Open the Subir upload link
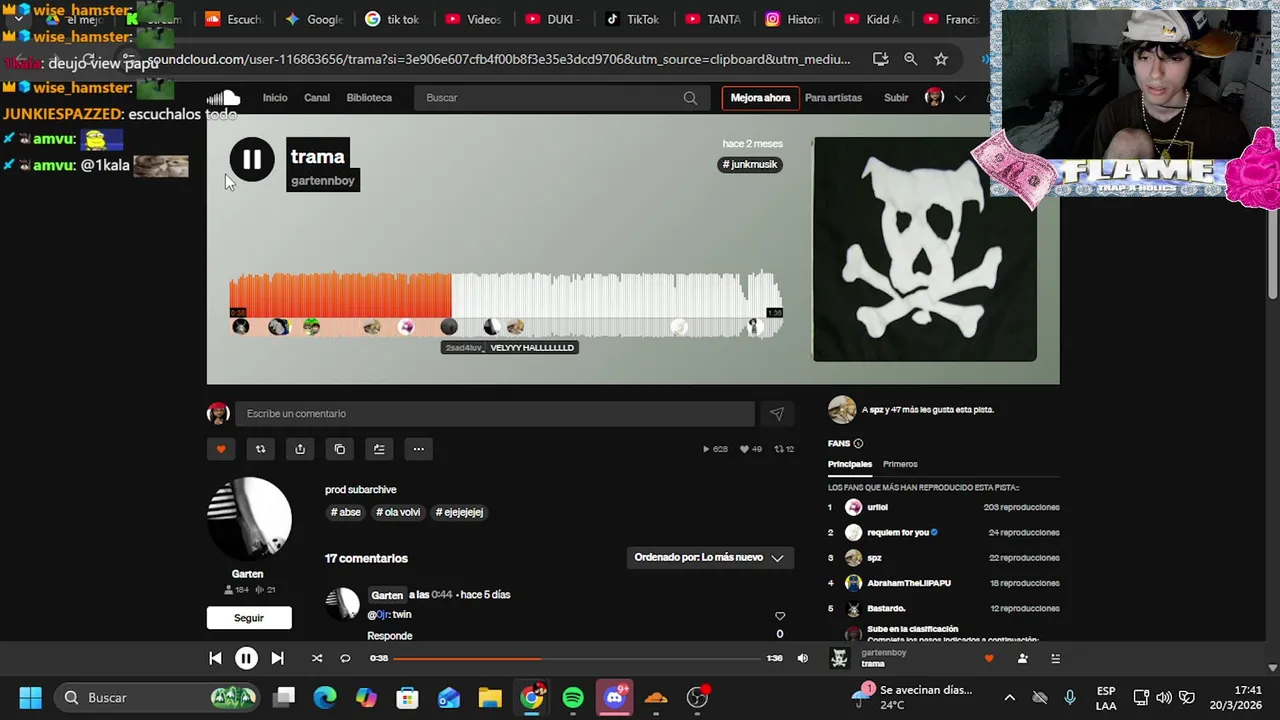 point(896,98)
